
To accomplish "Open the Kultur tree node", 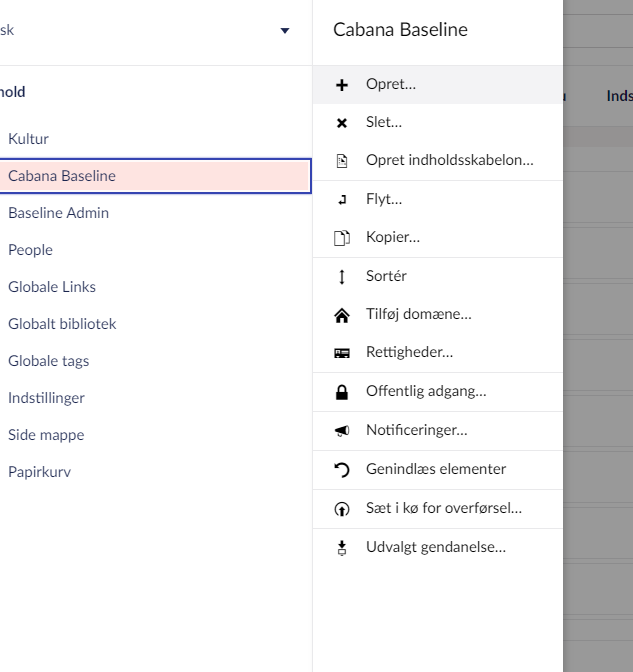I will [28, 139].
